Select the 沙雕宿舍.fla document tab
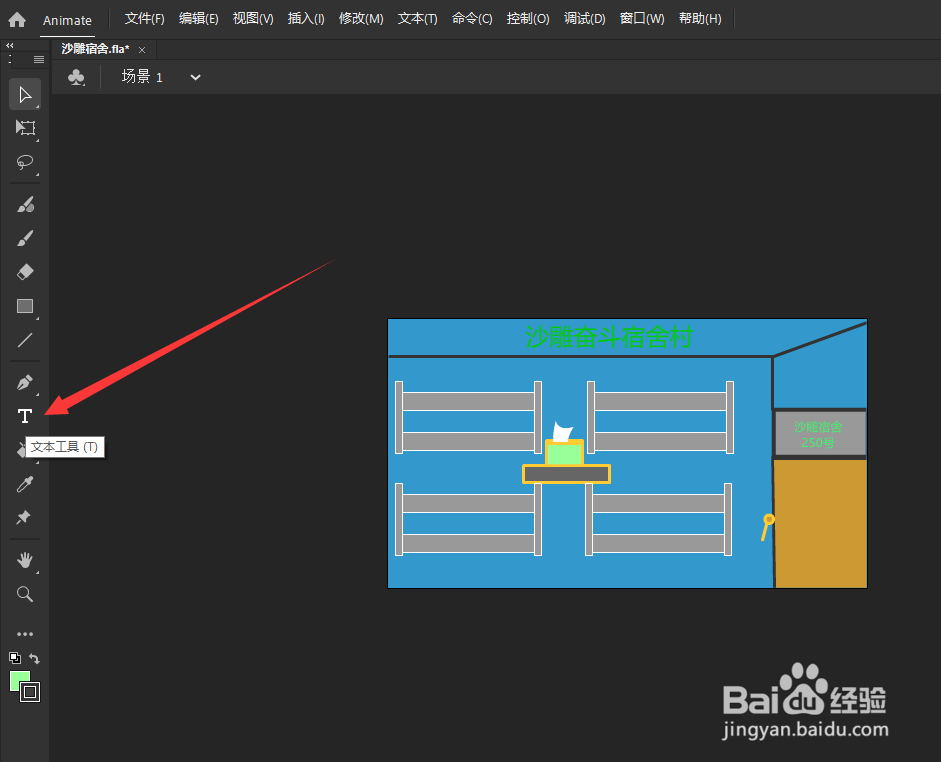 click(95, 49)
